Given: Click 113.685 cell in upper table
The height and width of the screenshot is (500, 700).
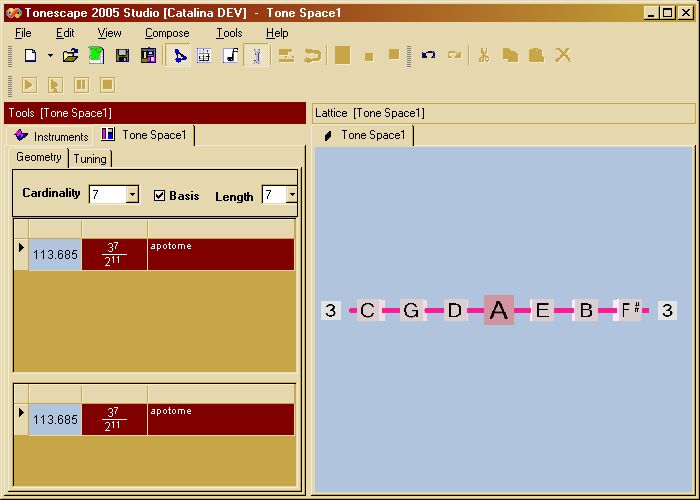Looking at the screenshot, I should [55, 254].
